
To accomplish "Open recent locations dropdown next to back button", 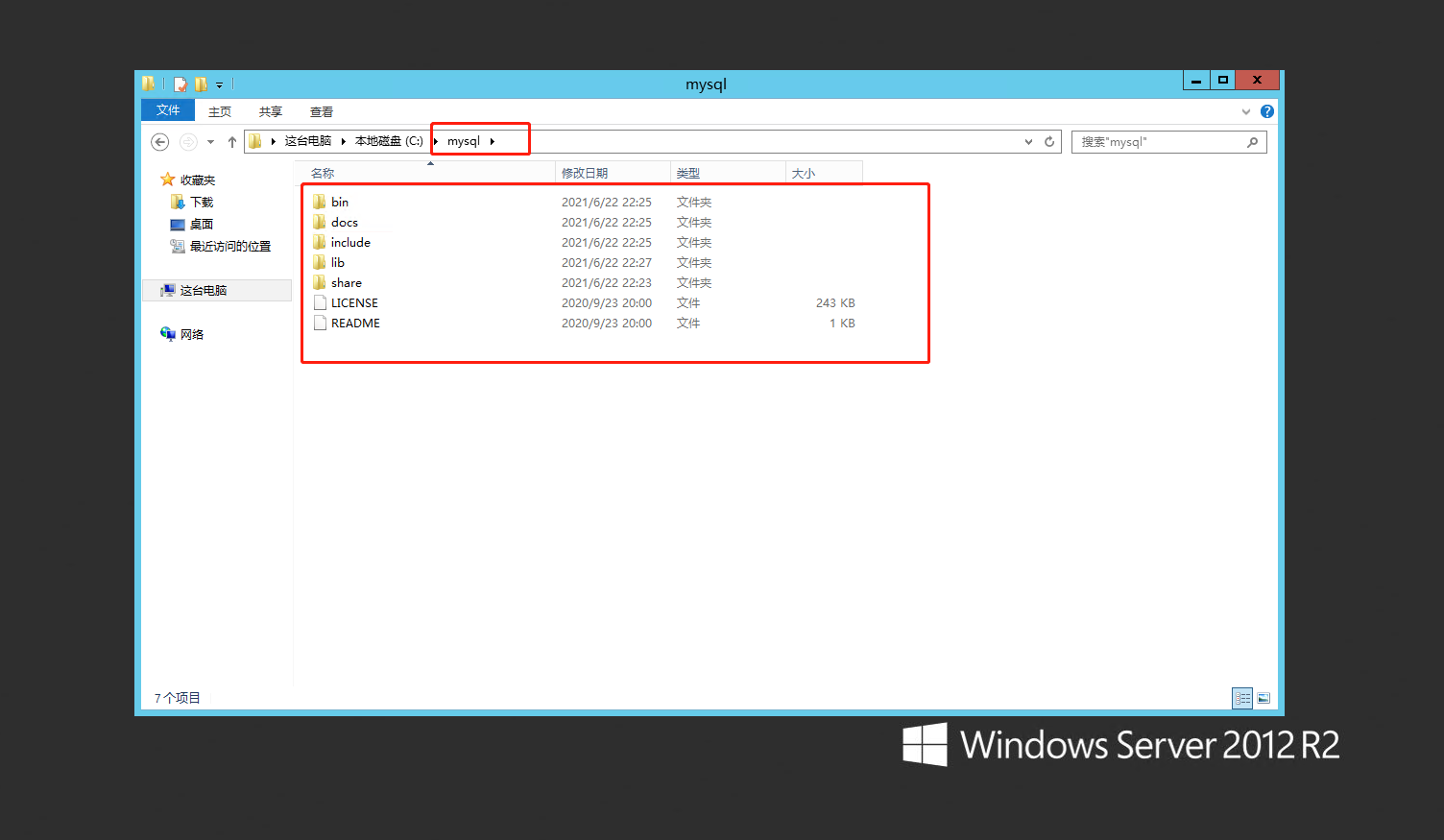I will [210, 141].
